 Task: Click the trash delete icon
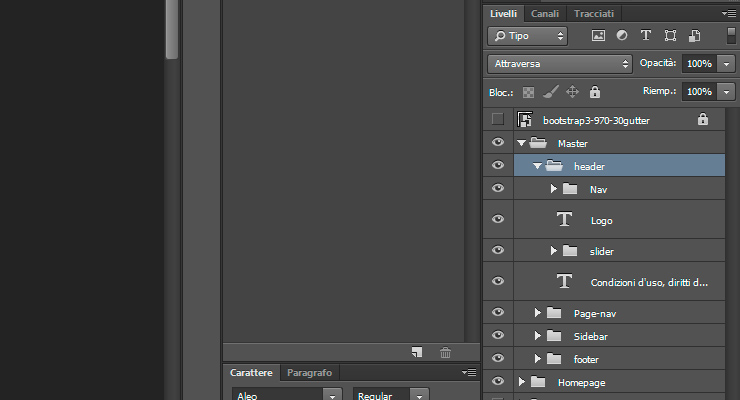coord(446,352)
